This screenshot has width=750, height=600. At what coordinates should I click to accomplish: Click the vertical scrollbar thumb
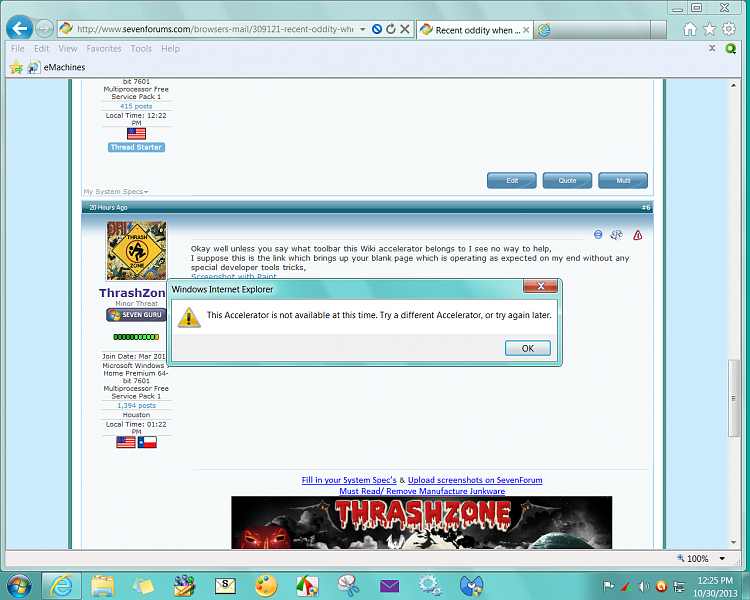(x=733, y=398)
